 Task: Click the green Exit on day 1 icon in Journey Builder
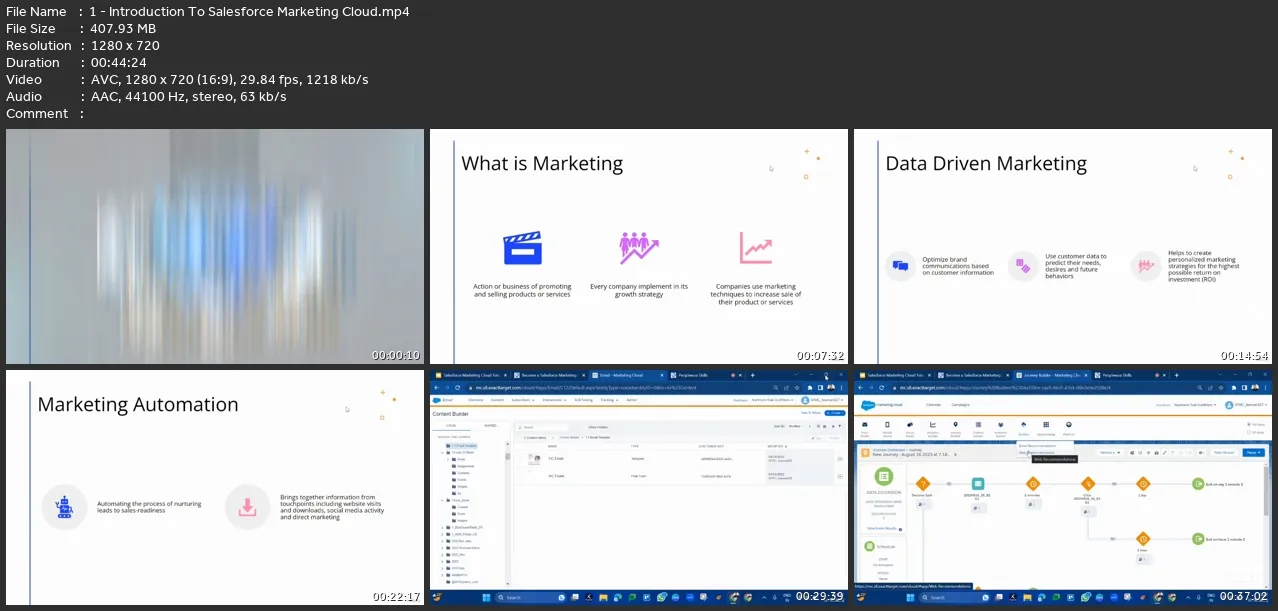click(x=1198, y=483)
